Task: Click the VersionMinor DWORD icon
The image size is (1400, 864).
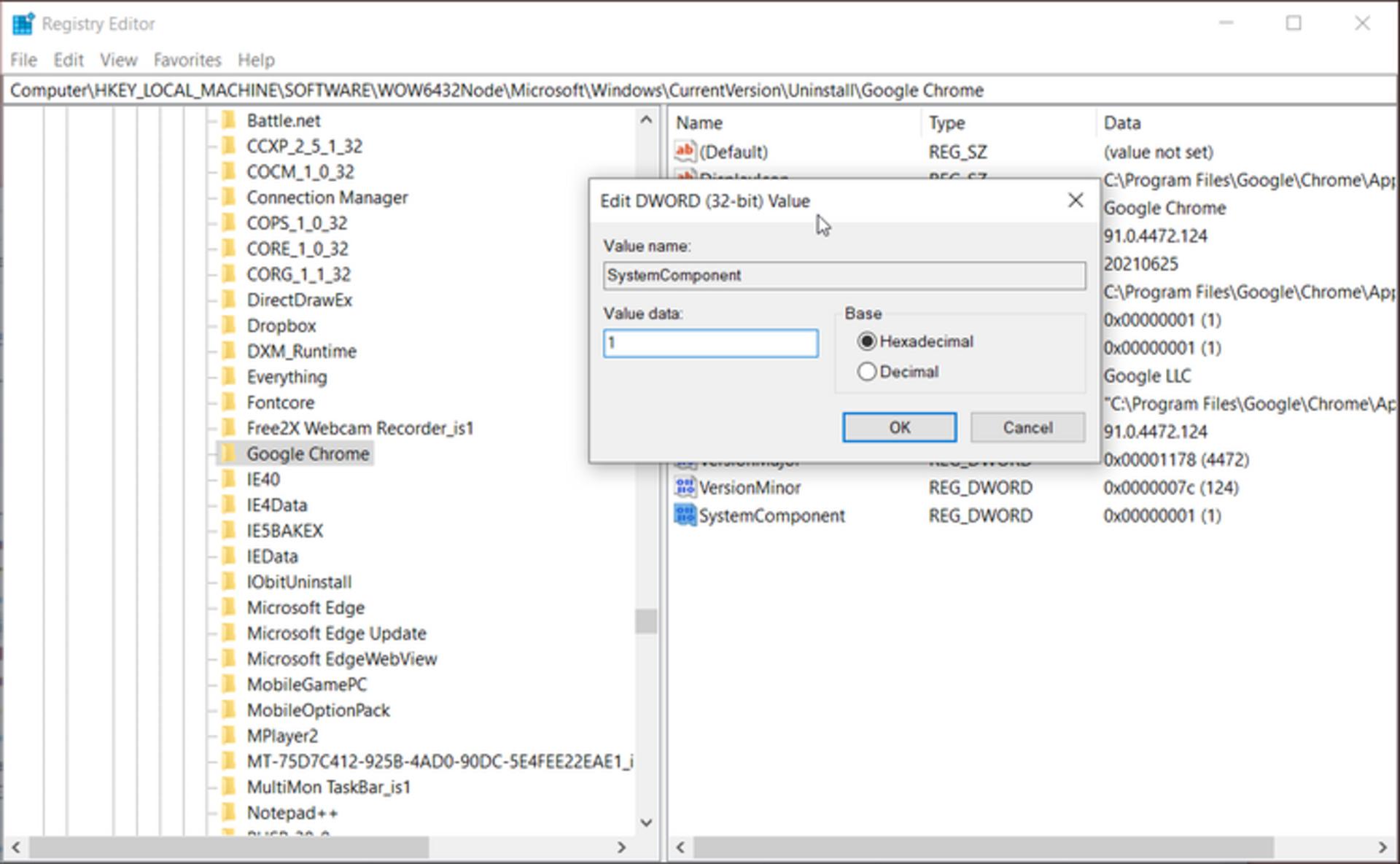Action: click(x=685, y=487)
